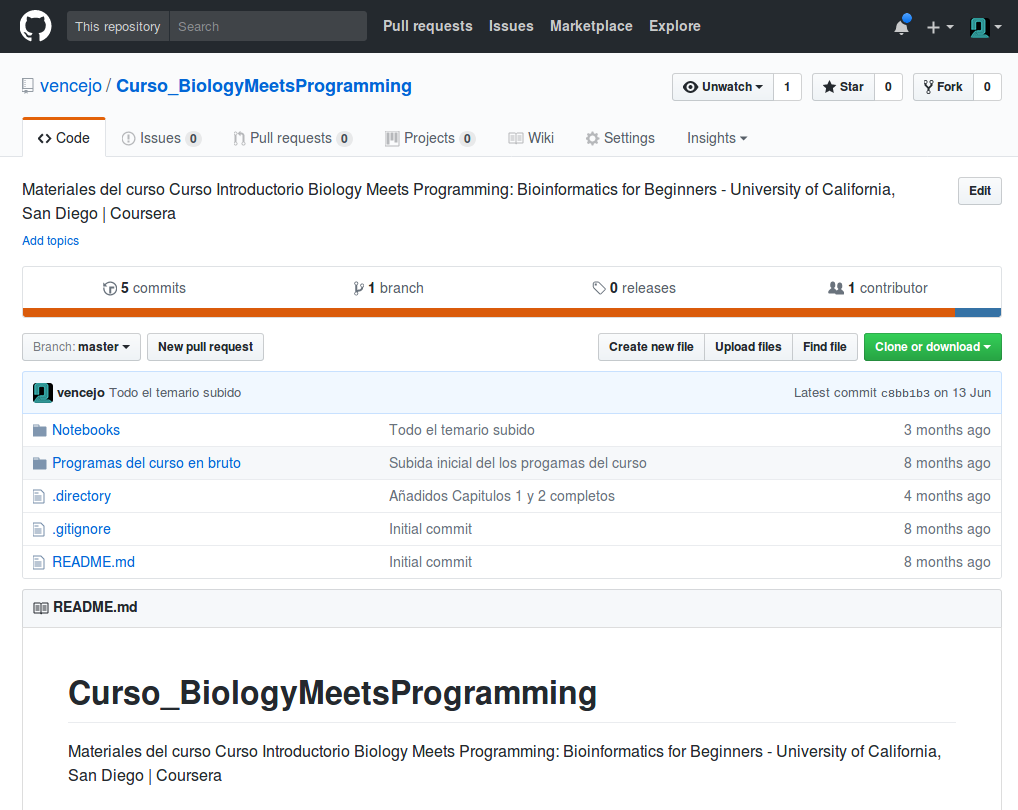
Task: Open the plus create-new menu
Action: pos(939,27)
